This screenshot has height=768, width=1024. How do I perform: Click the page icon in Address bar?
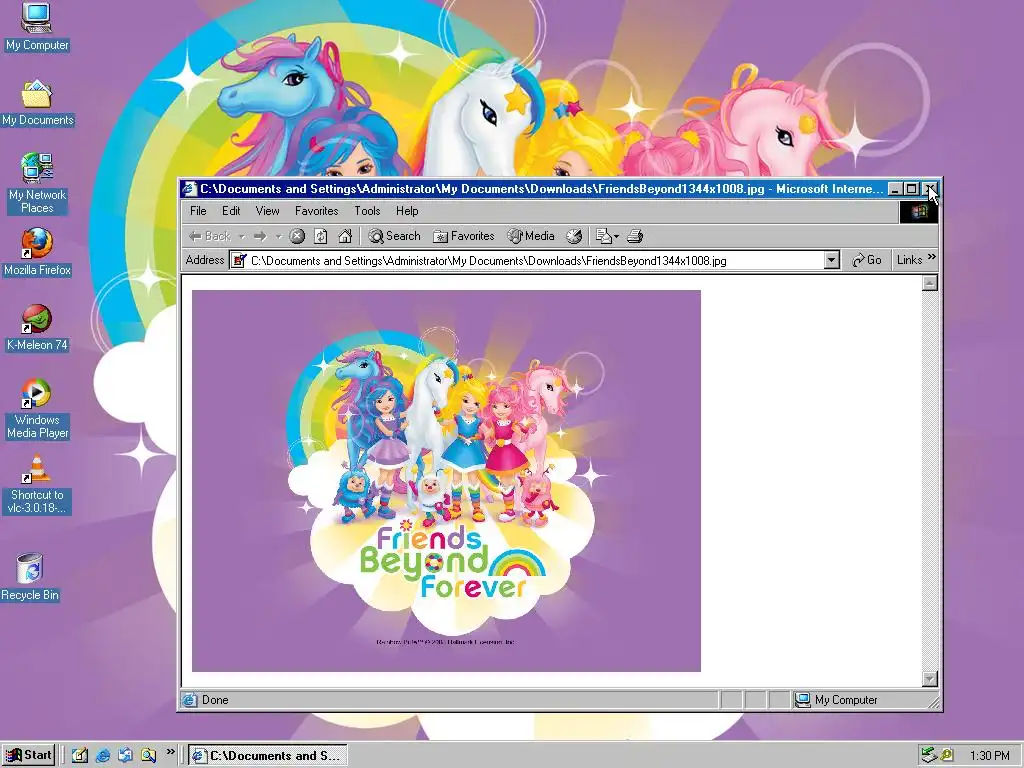coord(239,261)
